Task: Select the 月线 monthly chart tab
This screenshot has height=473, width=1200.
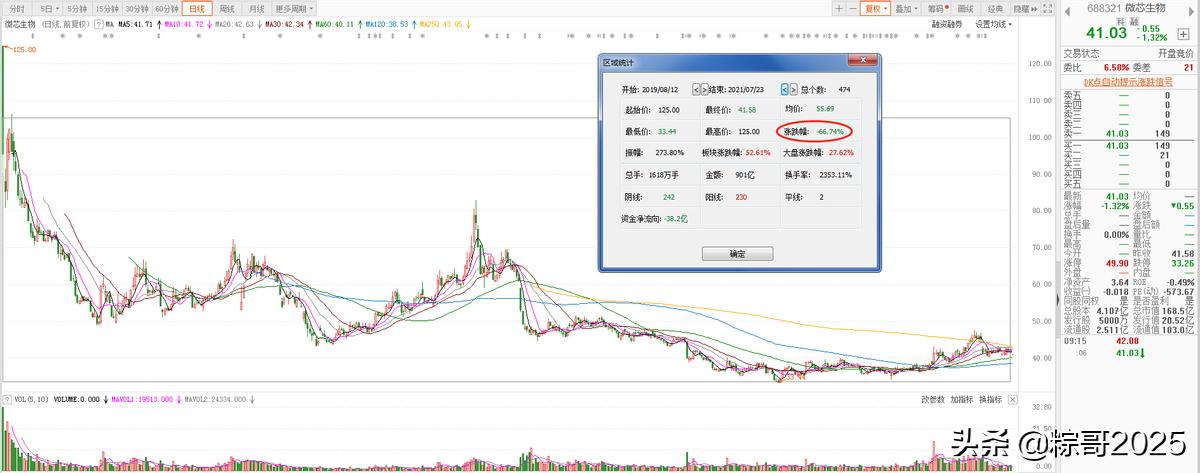Action: point(257,8)
